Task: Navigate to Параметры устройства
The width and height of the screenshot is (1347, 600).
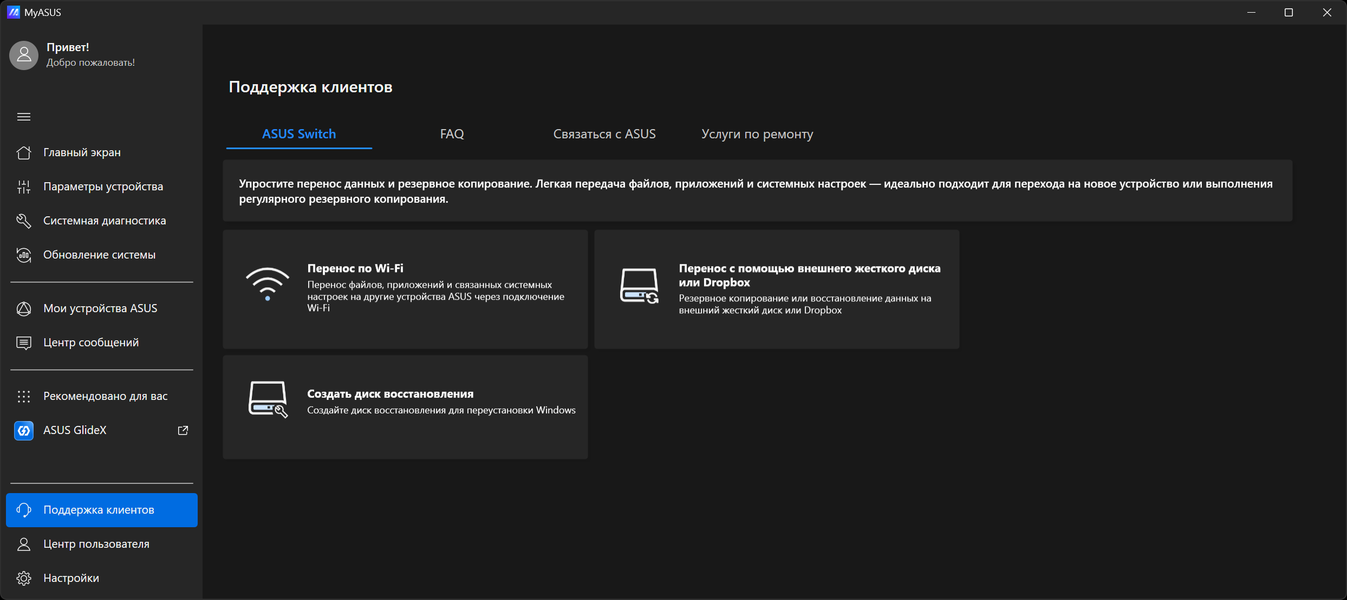Action: coord(101,187)
